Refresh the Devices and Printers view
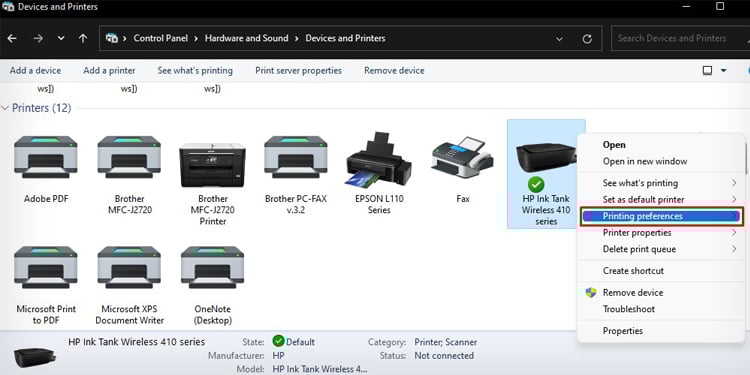750x375 pixels. coord(587,39)
